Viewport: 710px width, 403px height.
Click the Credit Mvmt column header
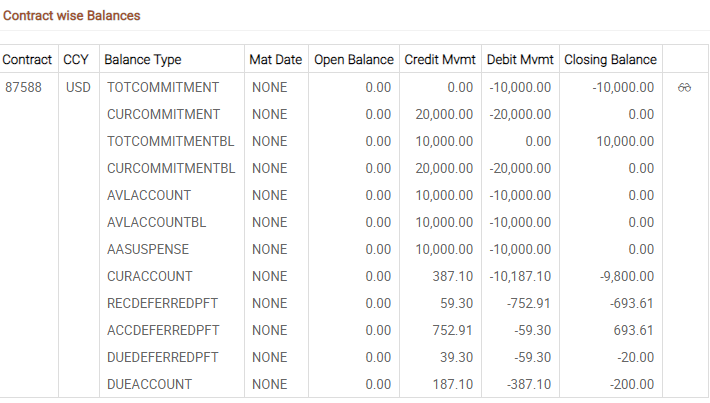click(x=439, y=60)
